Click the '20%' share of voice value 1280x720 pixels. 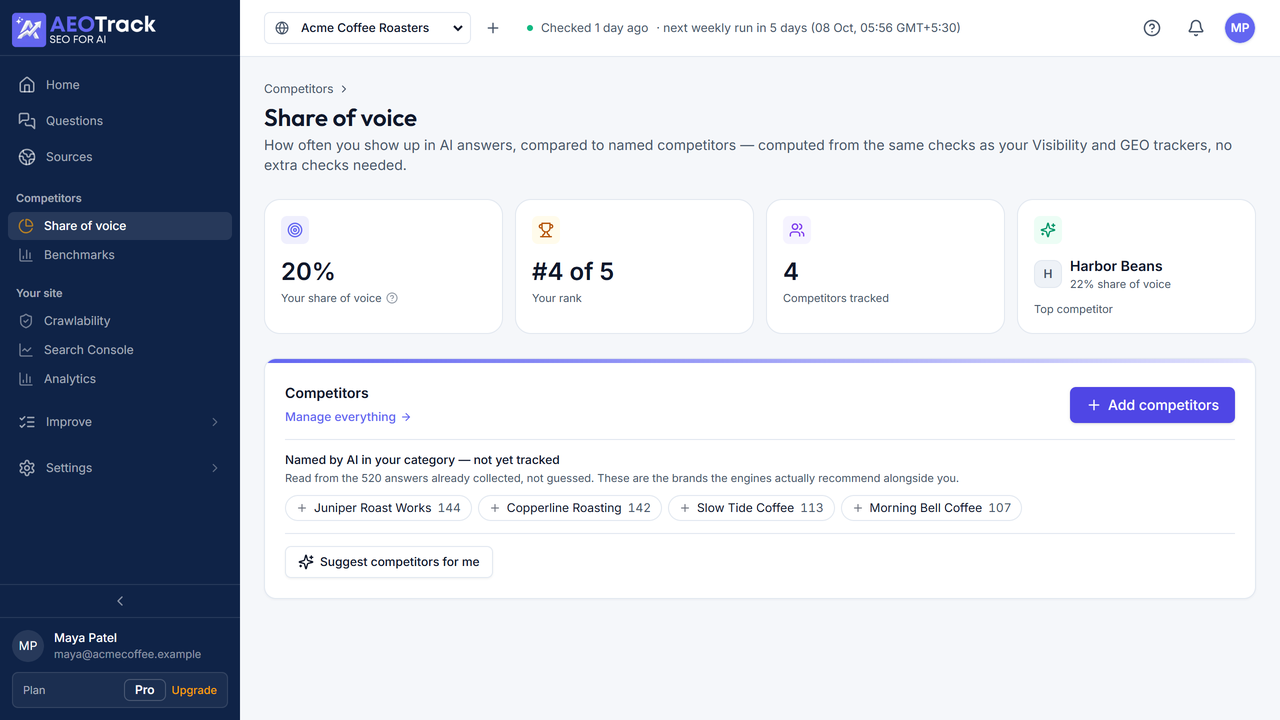(308, 271)
